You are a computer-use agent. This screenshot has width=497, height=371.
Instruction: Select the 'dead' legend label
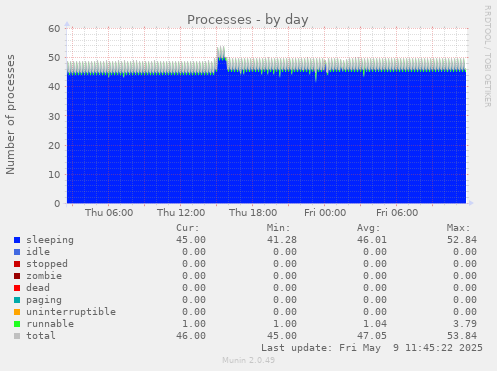coord(38,288)
